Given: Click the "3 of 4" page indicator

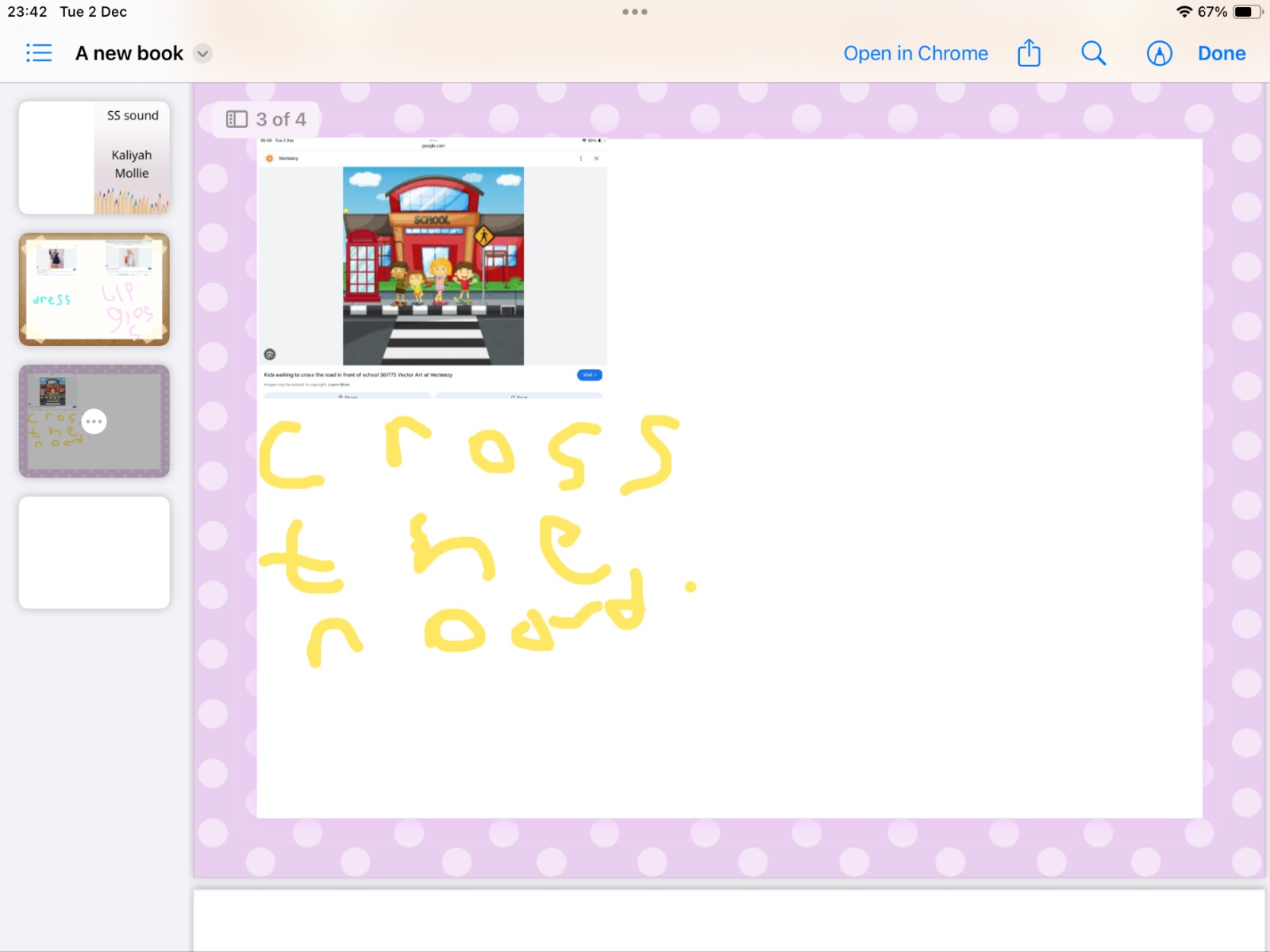Looking at the screenshot, I should pyautogui.click(x=267, y=119).
